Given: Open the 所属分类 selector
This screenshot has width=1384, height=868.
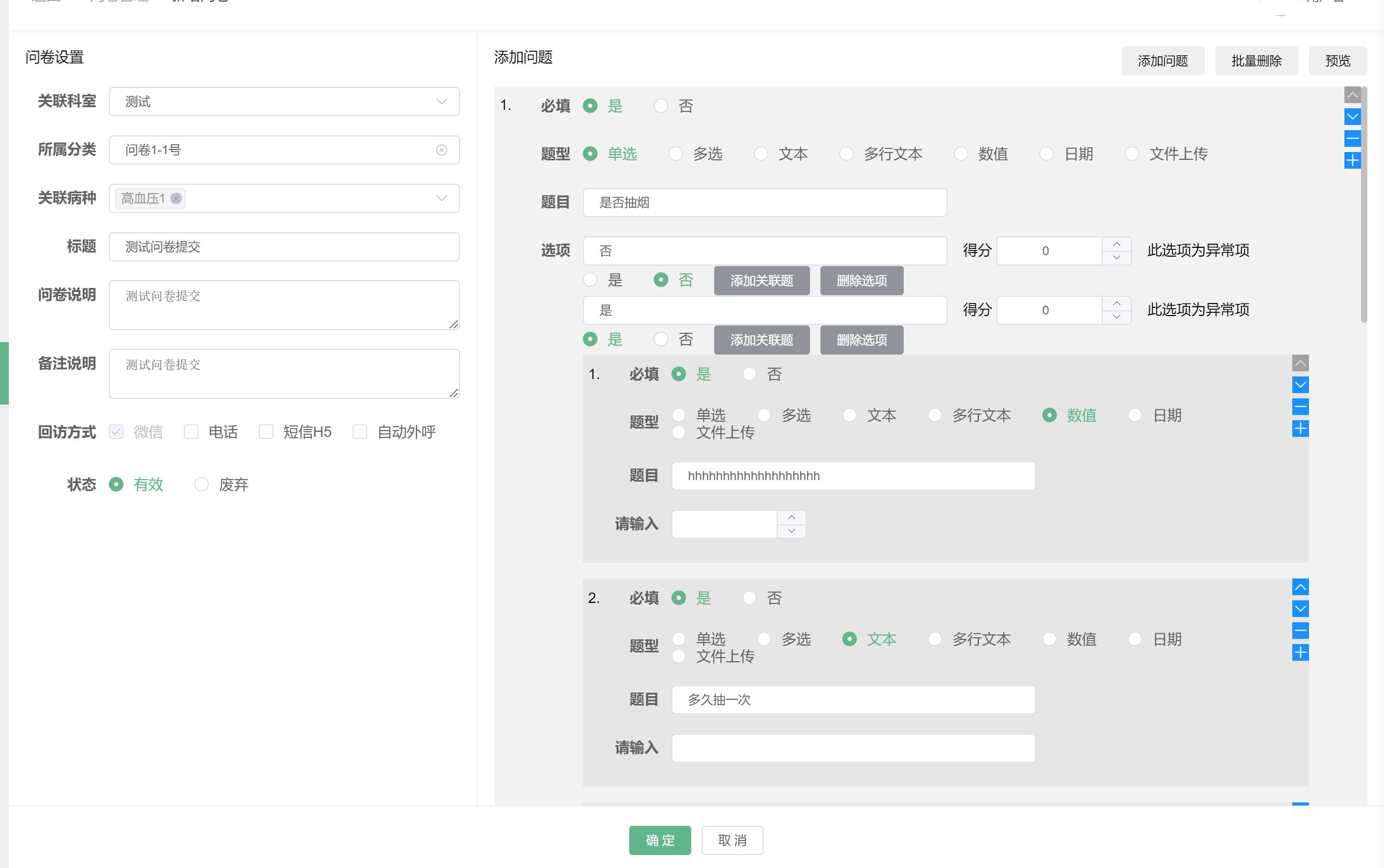Looking at the screenshot, I should pos(284,150).
